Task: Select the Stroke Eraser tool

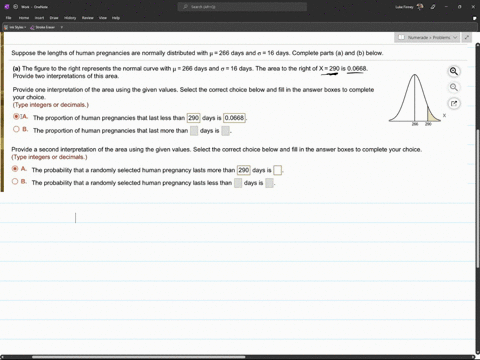Action: tap(42, 27)
